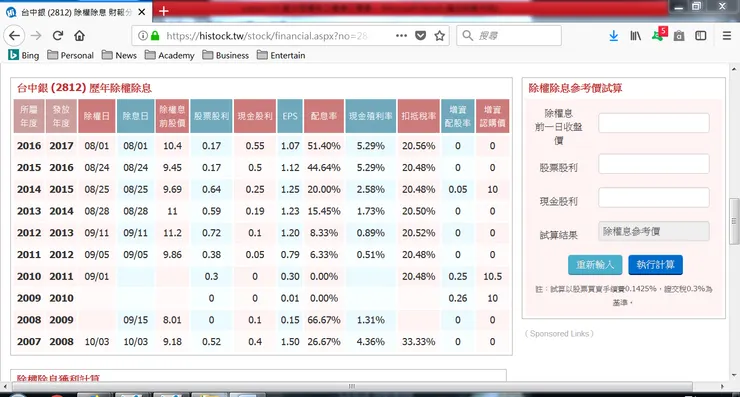Select the 10.5 subscription price cell

[492, 276]
